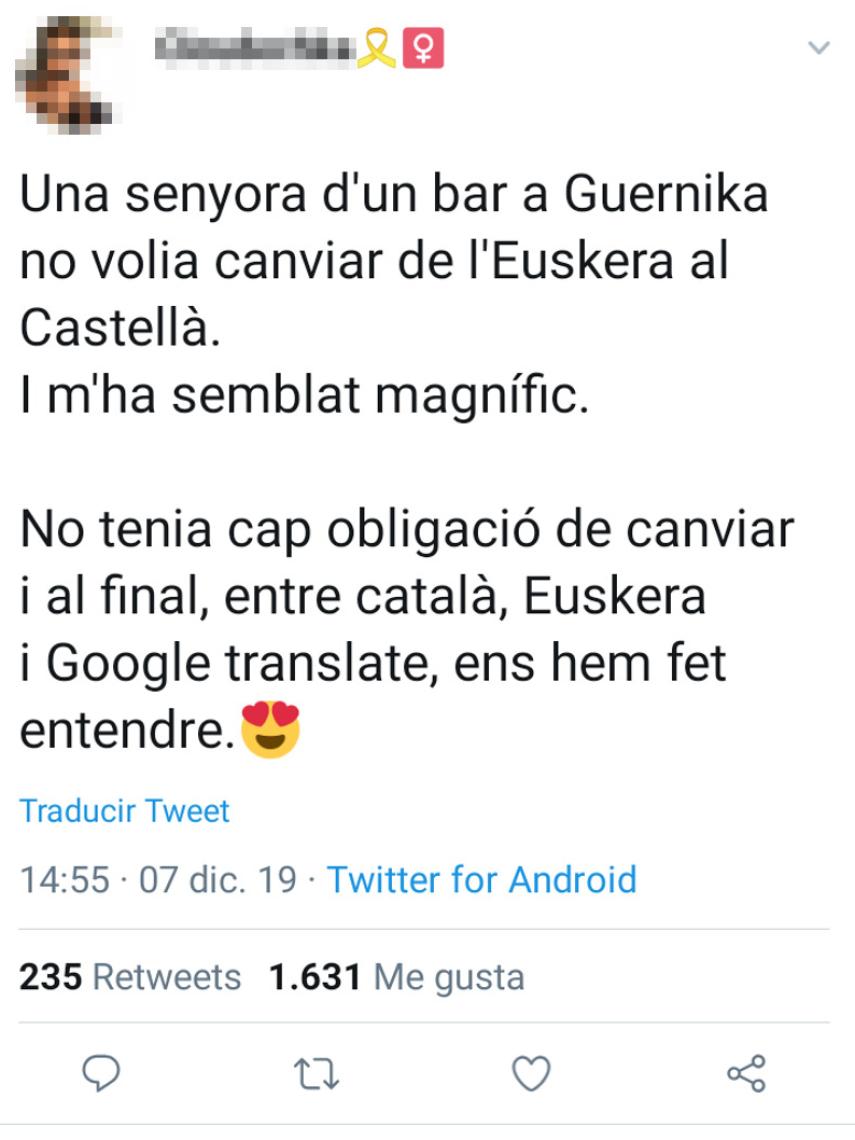Click the words "Google translate" in the tweet

click(240, 665)
